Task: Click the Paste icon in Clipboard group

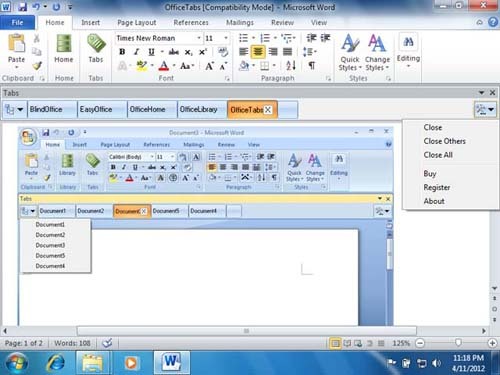Action: (x=16, y=44)
